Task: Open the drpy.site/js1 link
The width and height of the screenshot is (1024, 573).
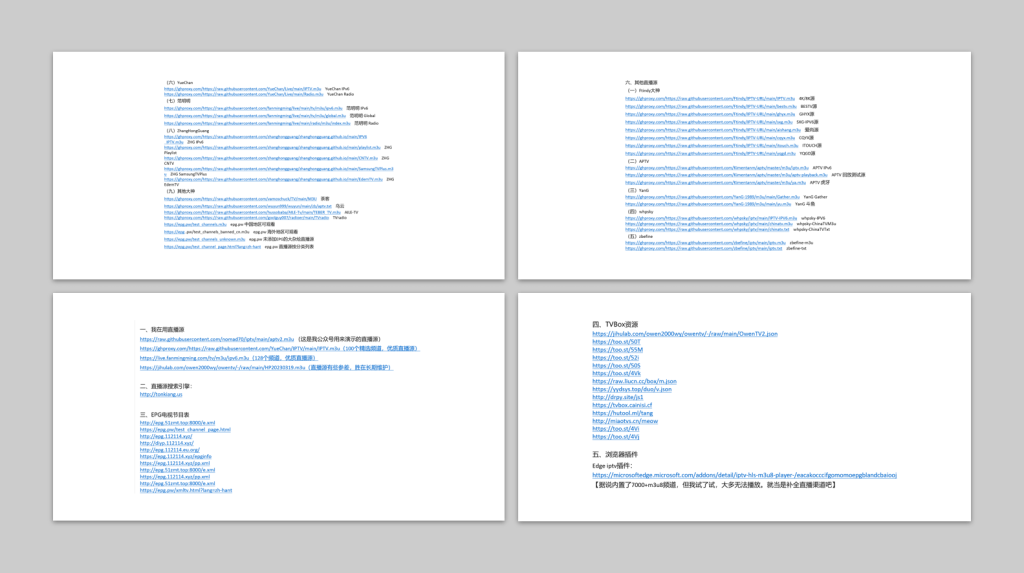Action: (618, 397)
